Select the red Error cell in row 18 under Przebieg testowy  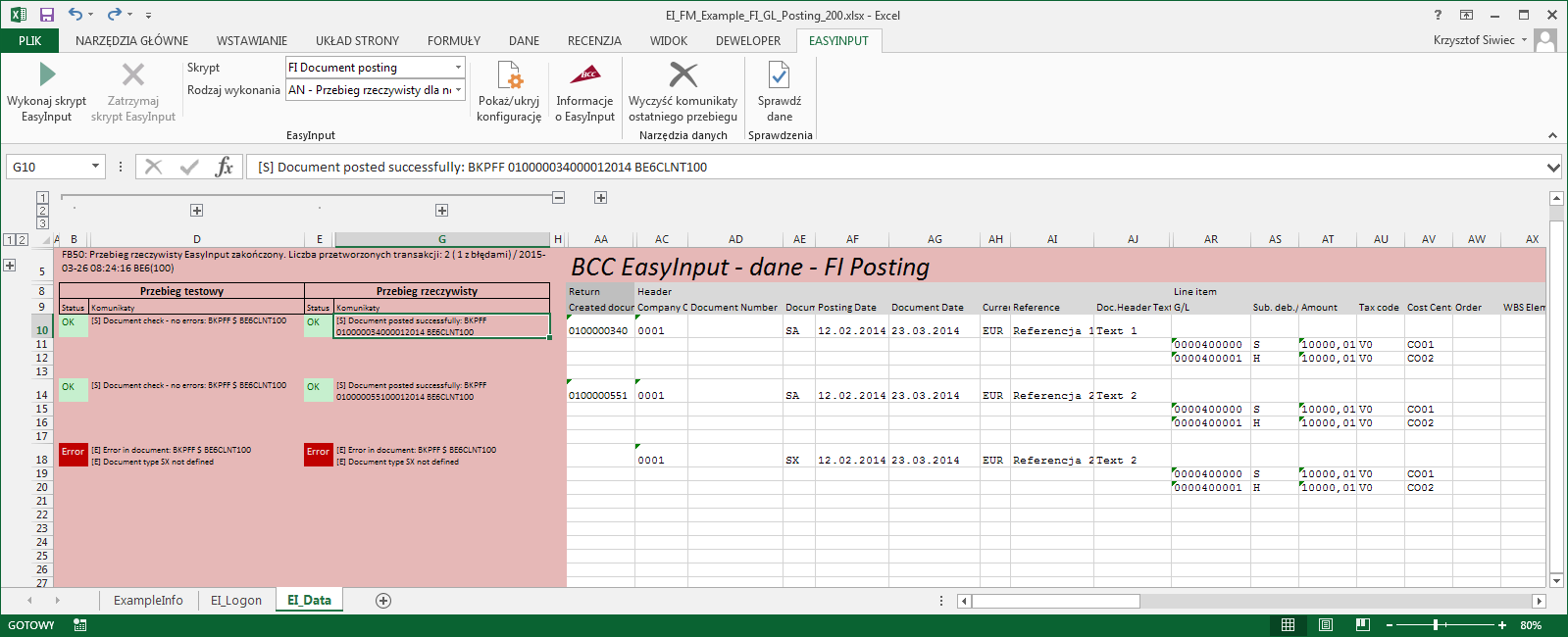pos(74,455)
